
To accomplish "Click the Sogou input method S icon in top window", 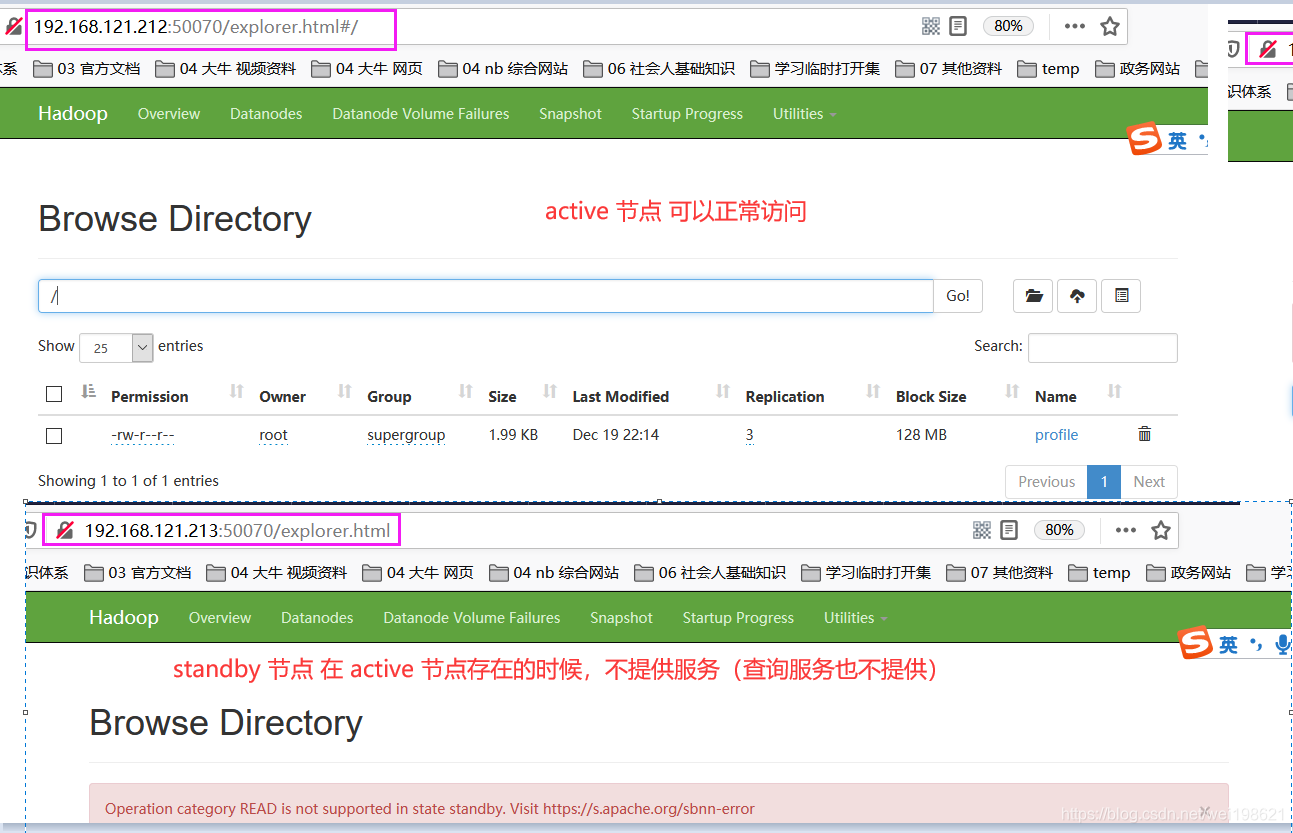I will click(x=1145, y=140).
